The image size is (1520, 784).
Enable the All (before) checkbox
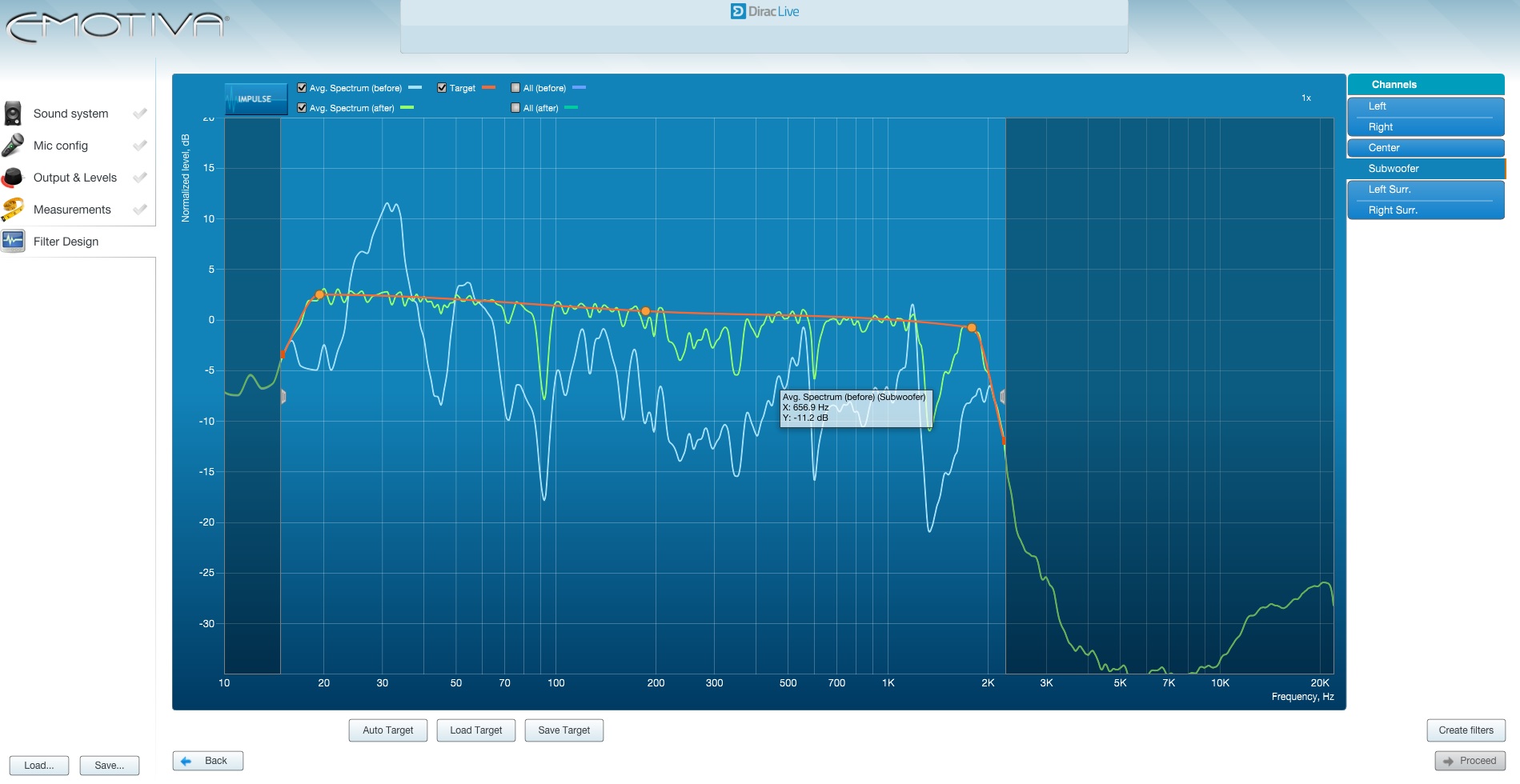(x=515, y=88)
